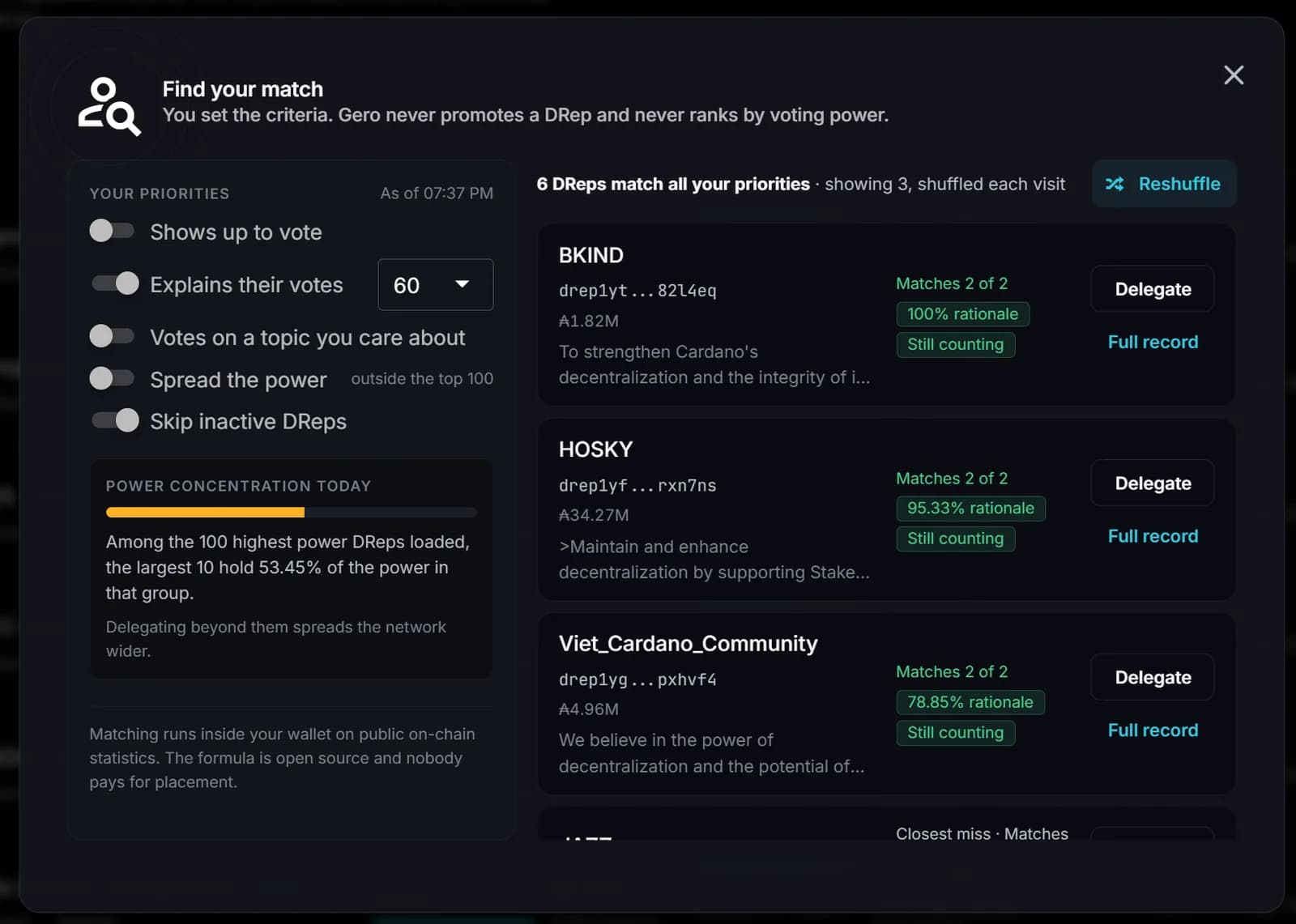
Task: Click the POWER CONCENTRATION TODAY heading
Action: (238, 486)
